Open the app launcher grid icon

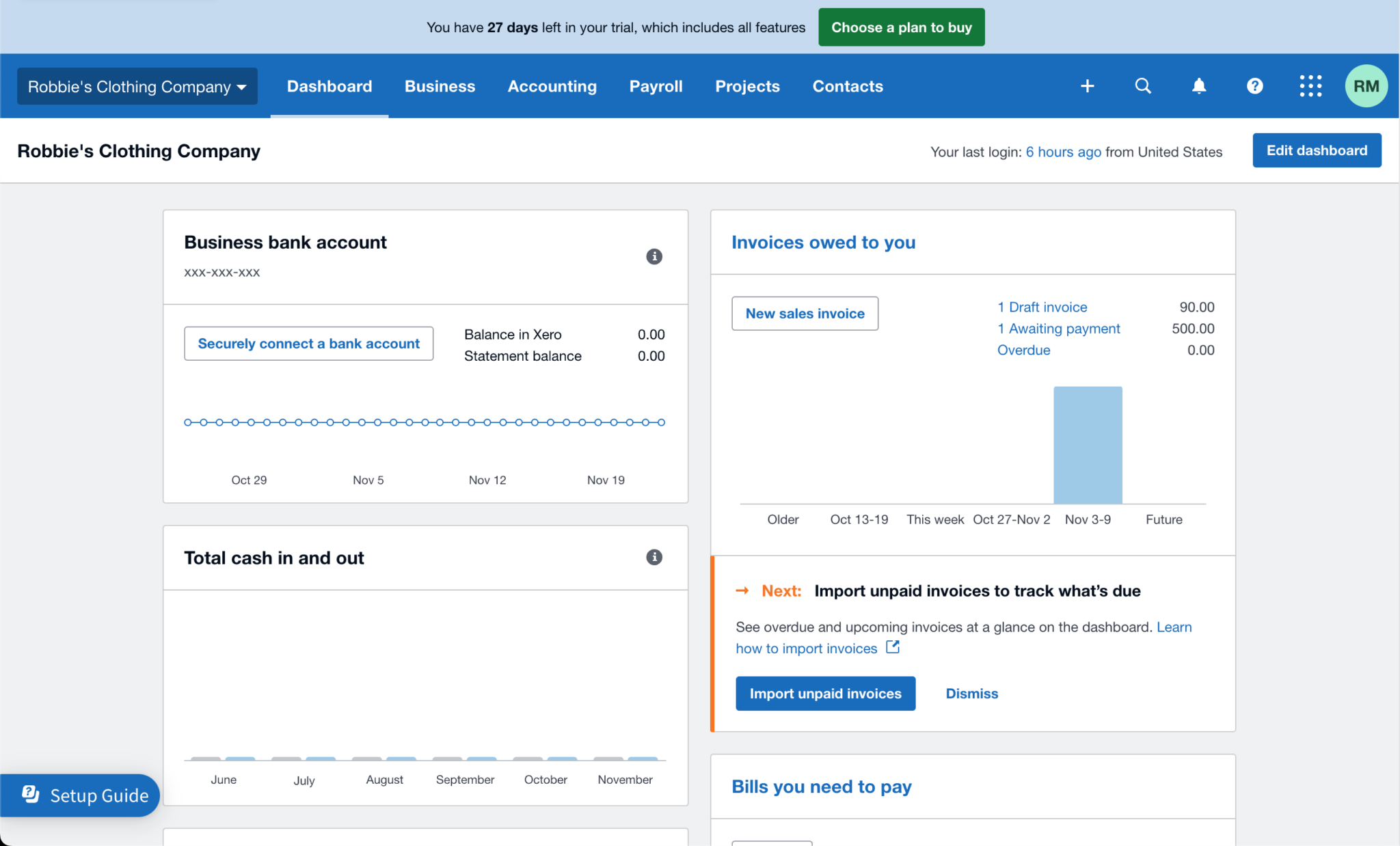(1310, 86)
